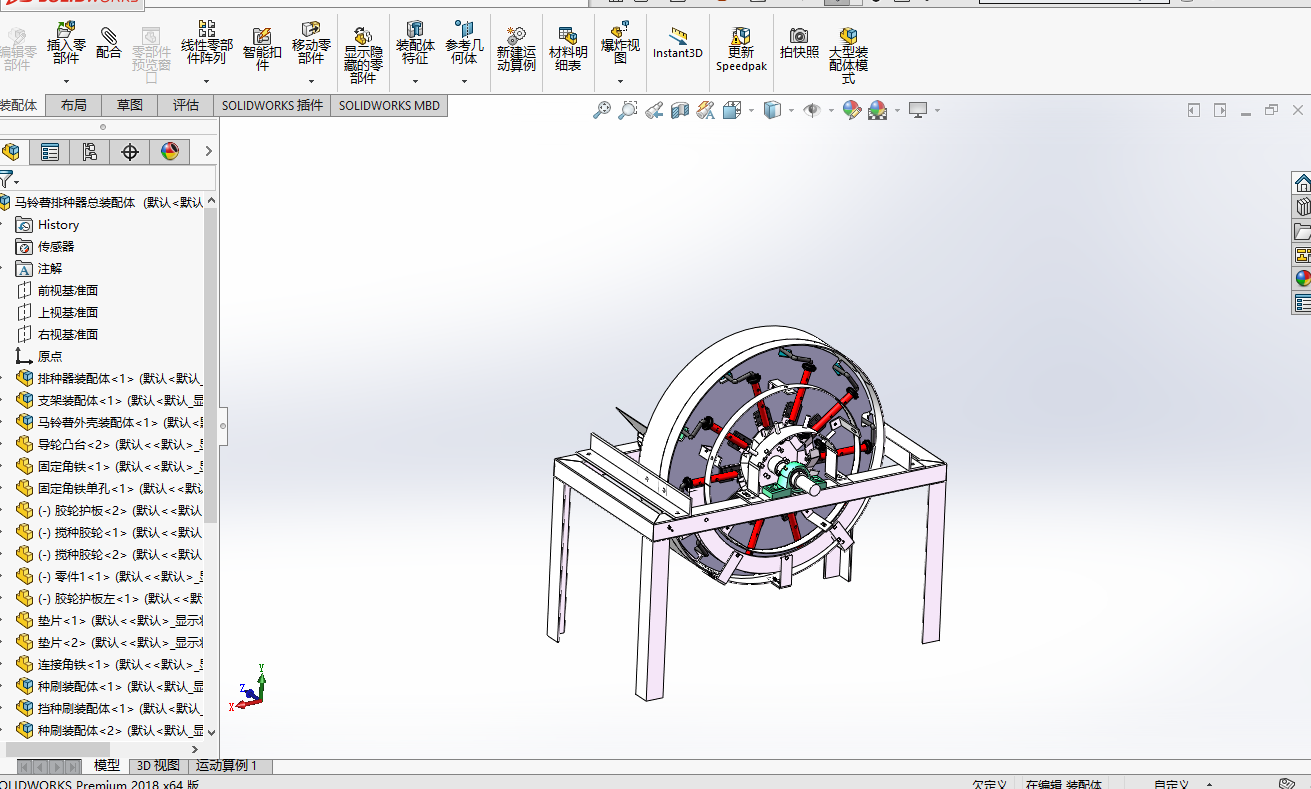Open the Apply Scene dropdown arrow
The image size is (1311, 789).
tap(897, 110)
